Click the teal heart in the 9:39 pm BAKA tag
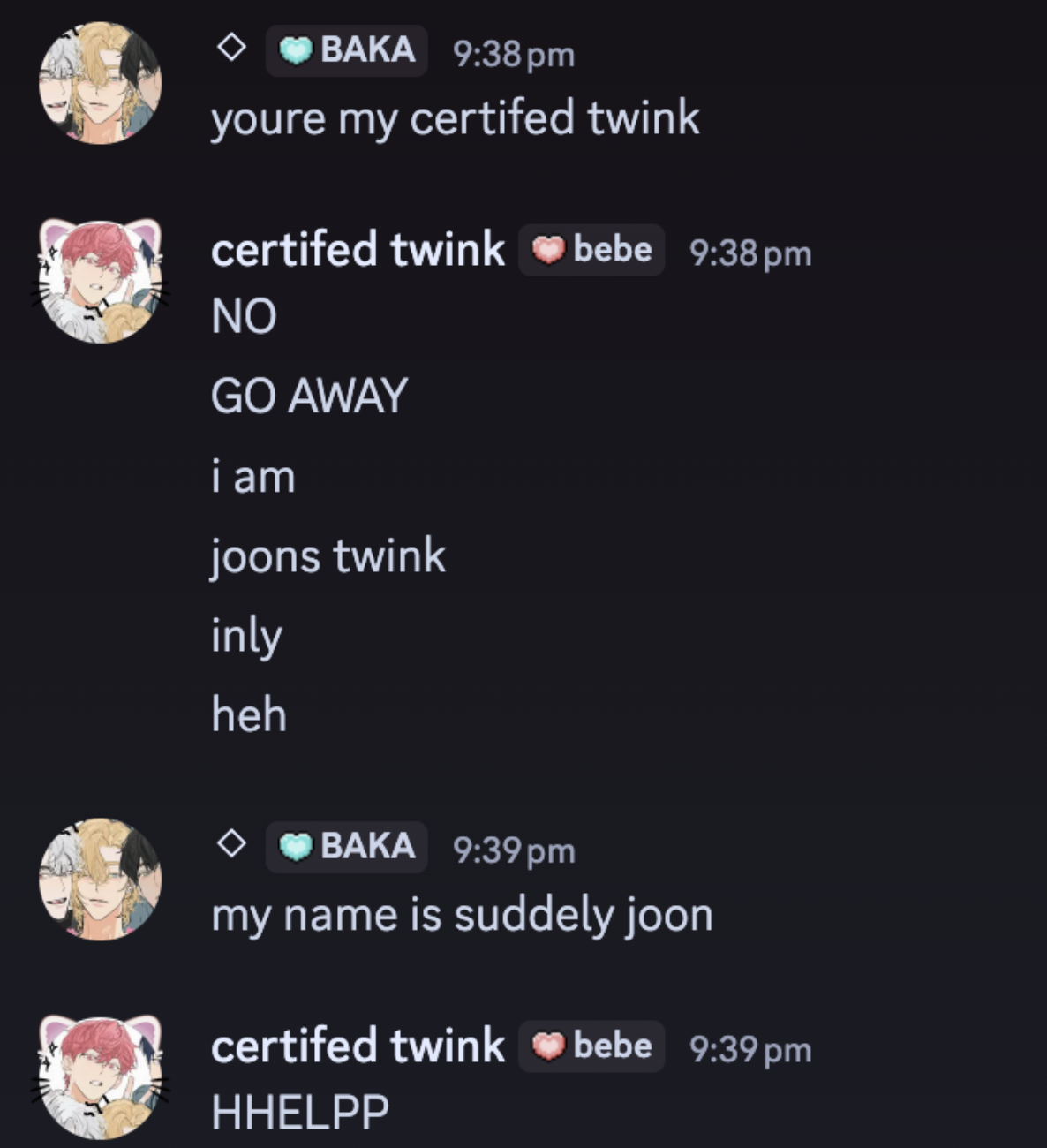Screen dimensions: 1047x1148 [x=296, y=847]
